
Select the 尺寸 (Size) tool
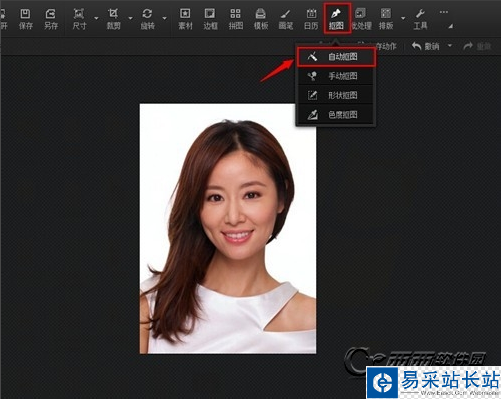pyautogui.click(x=79, y=19)
